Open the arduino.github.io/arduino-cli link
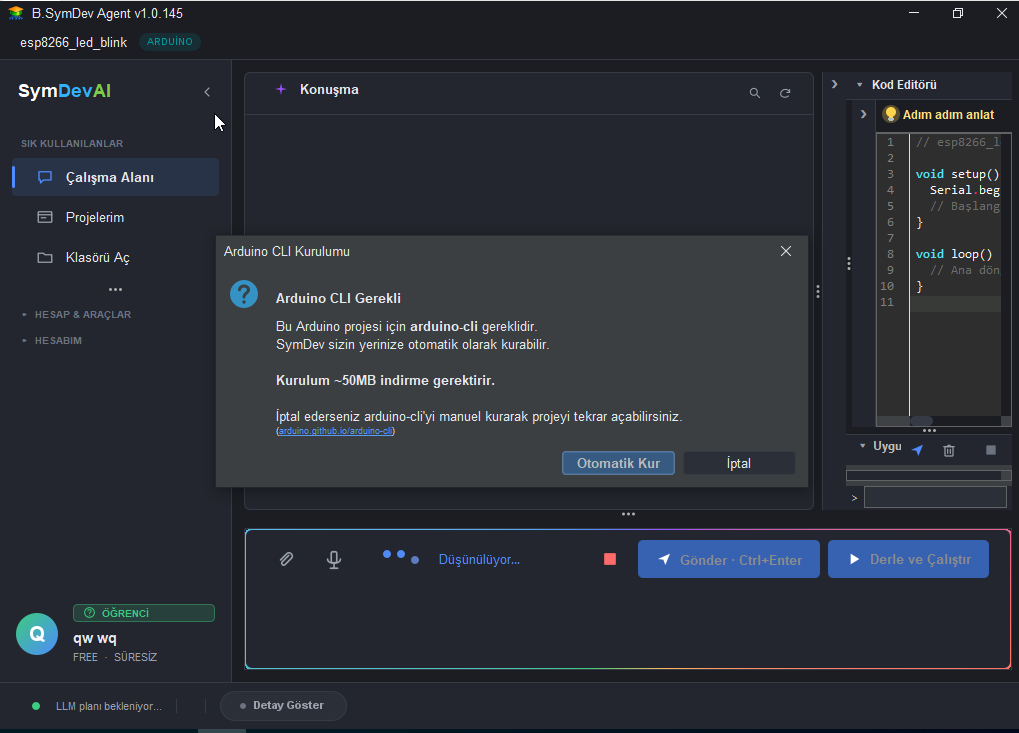 [335, 431]
